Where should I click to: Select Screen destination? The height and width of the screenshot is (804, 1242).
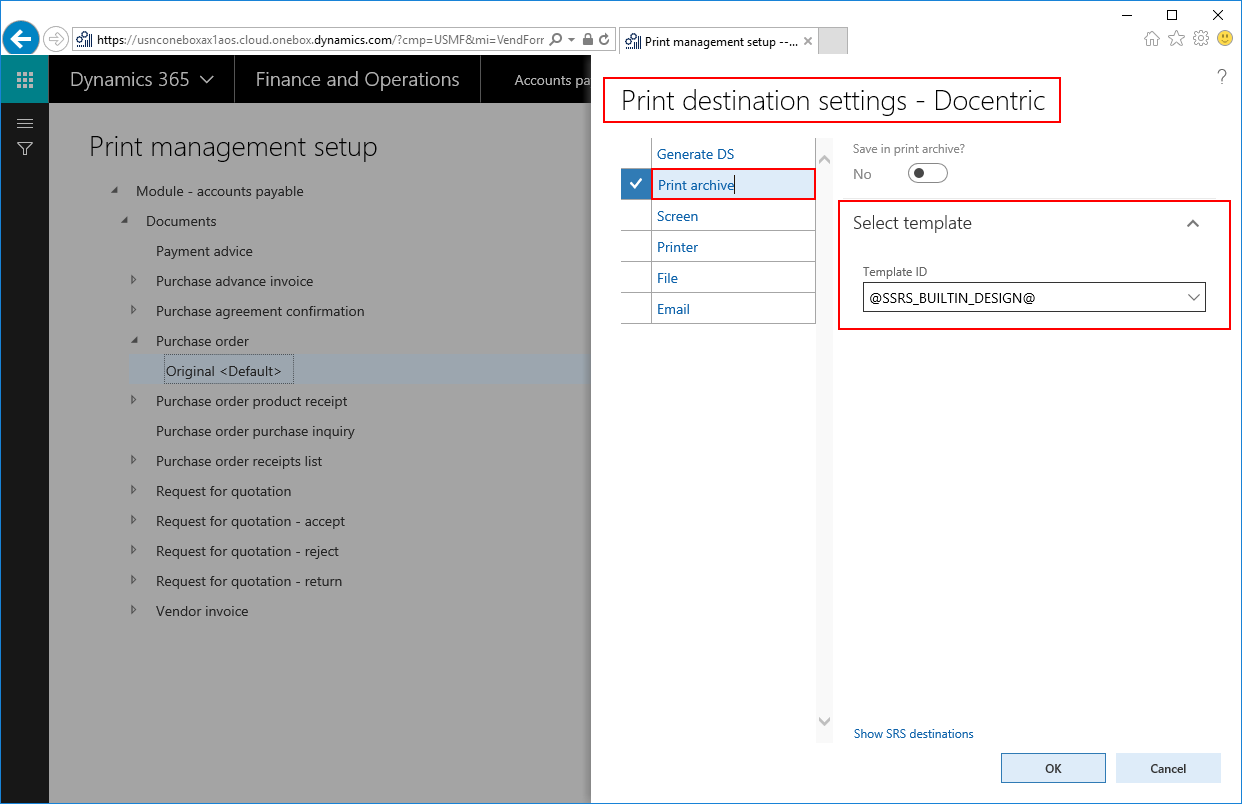[733, 216]
